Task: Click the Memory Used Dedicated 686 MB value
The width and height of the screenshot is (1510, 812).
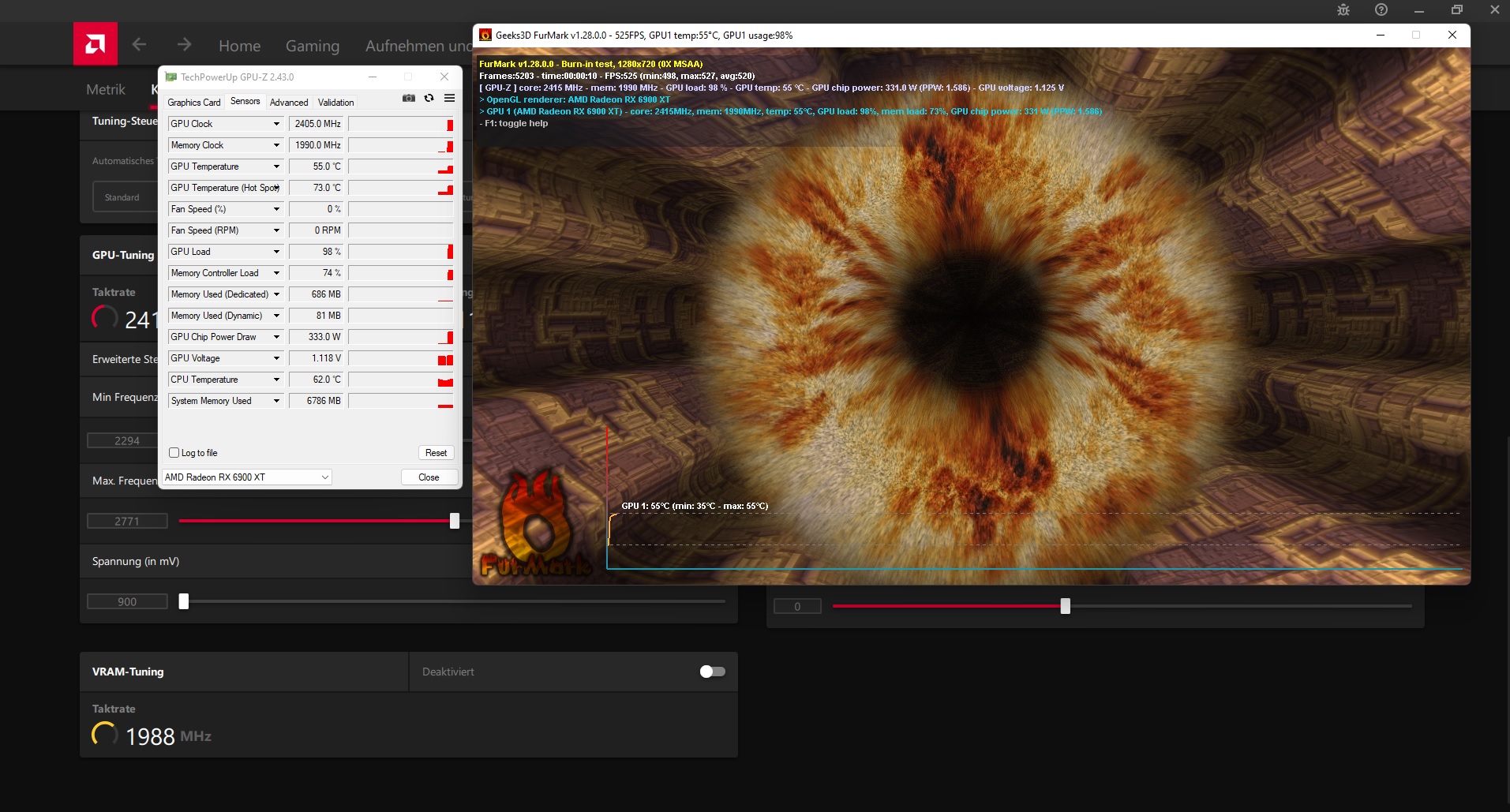Action: [317, 294]
